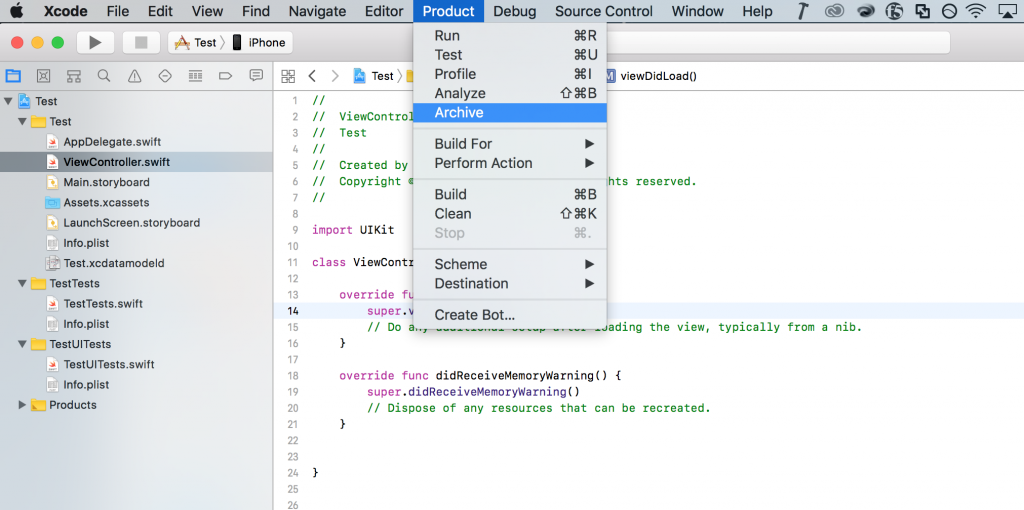Open the Destination submenu
This screenshot has width=1024, height=510.
(x=510, y=283)
